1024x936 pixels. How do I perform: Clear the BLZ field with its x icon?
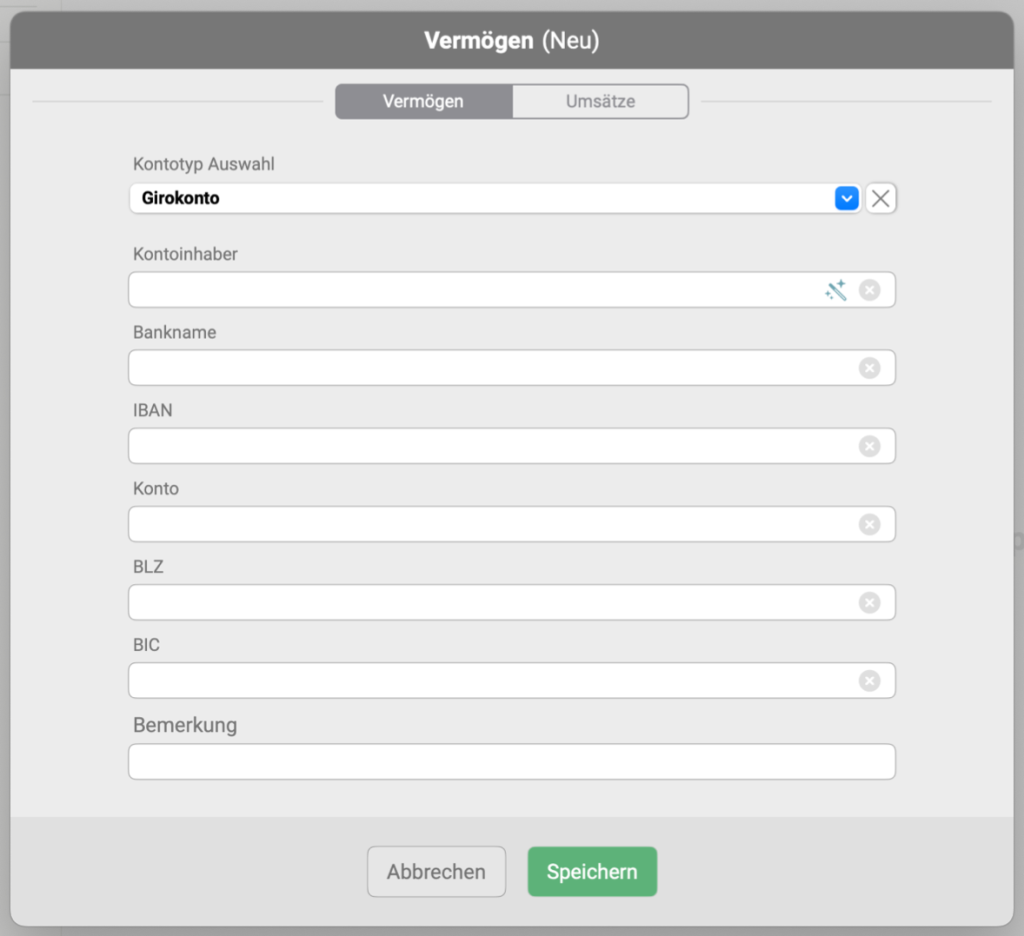pyautogui.click(x=869, y=602)
